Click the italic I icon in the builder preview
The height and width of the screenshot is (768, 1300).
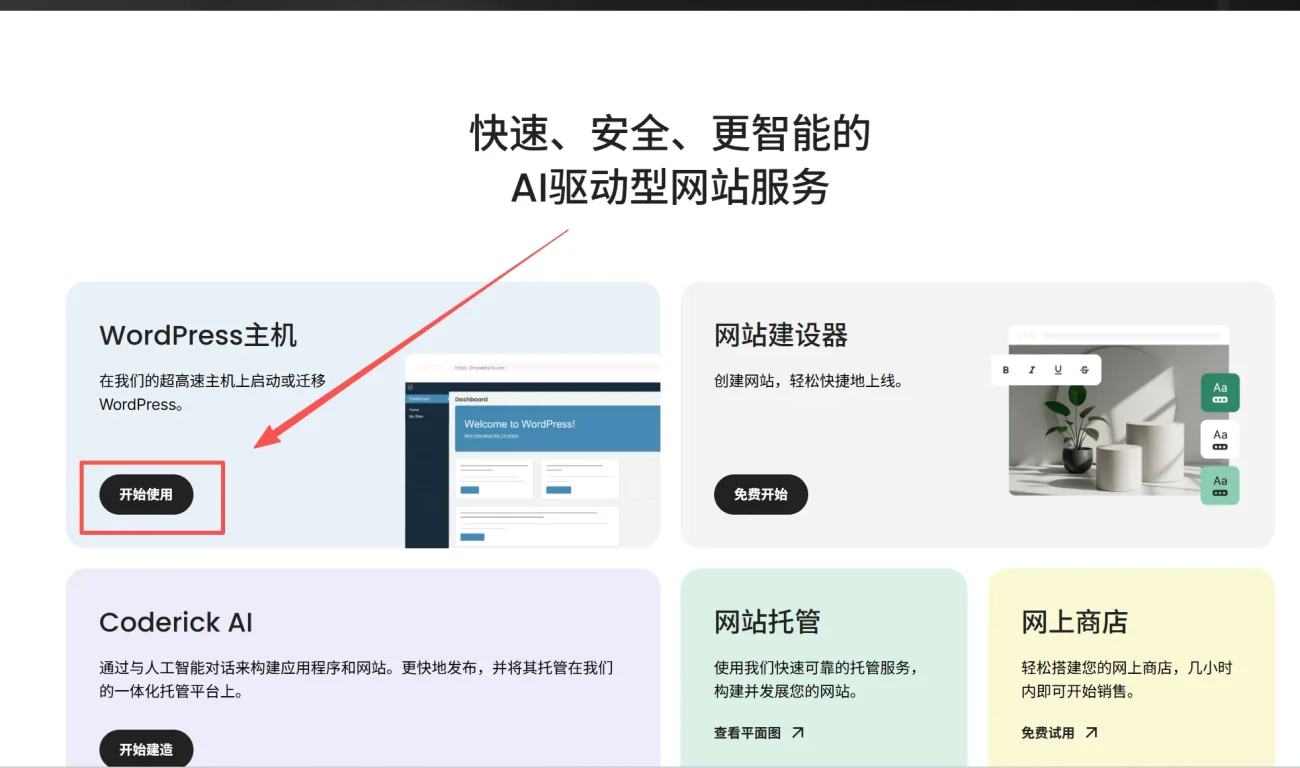point(1032,370)
